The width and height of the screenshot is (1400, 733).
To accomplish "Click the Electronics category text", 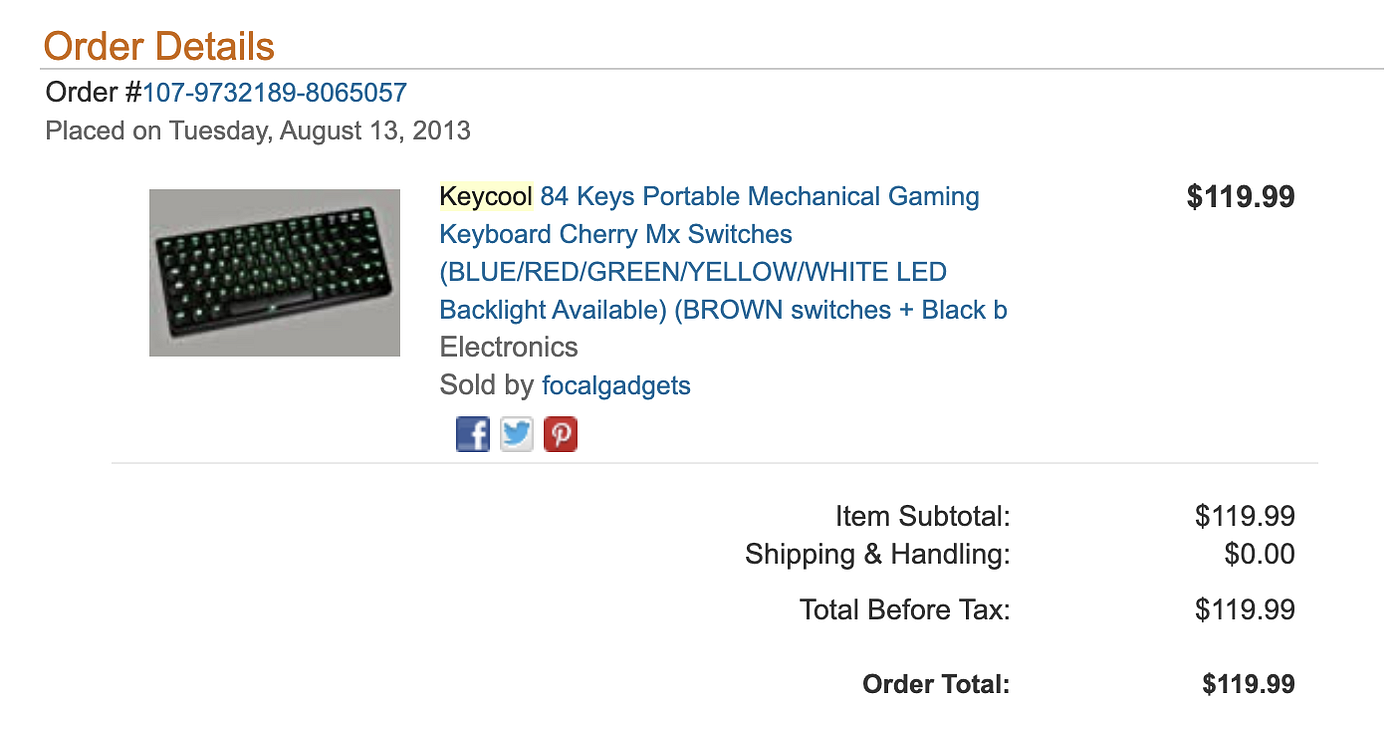I will (x=508, y=347).
